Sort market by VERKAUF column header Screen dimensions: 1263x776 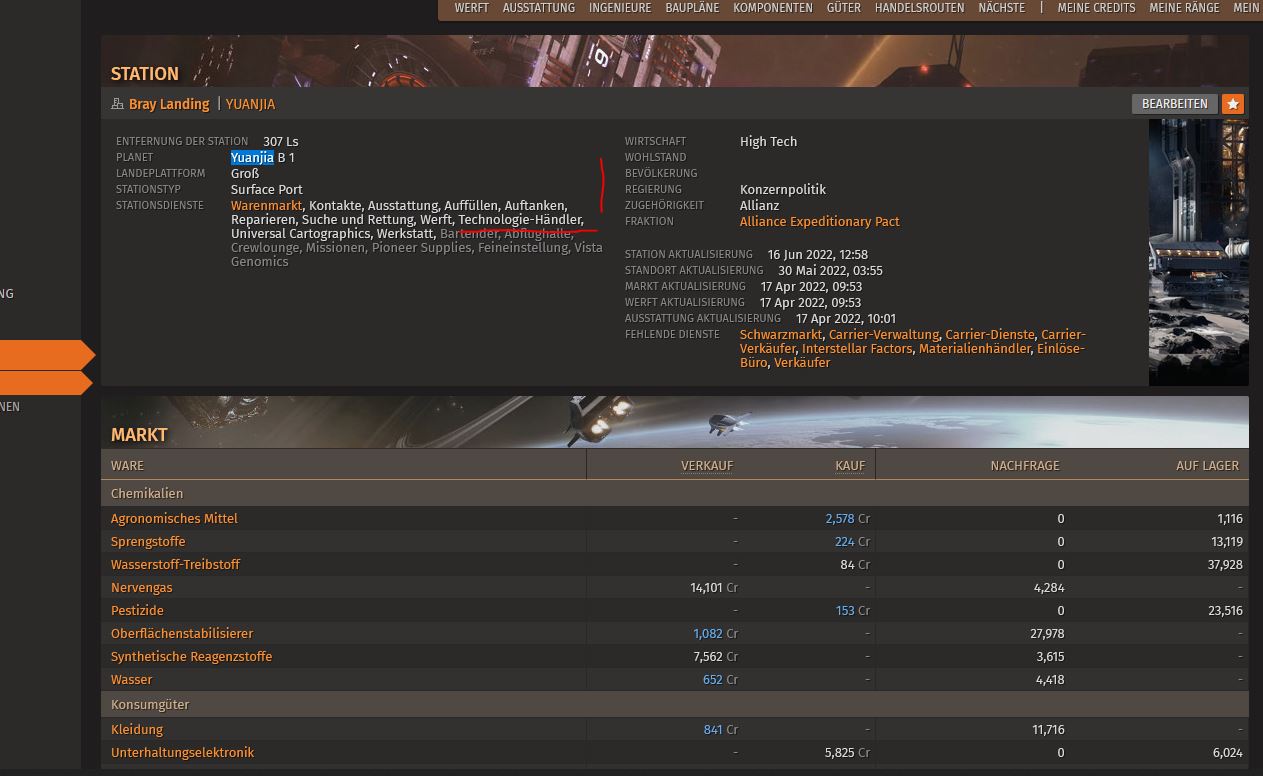point(706,465)
